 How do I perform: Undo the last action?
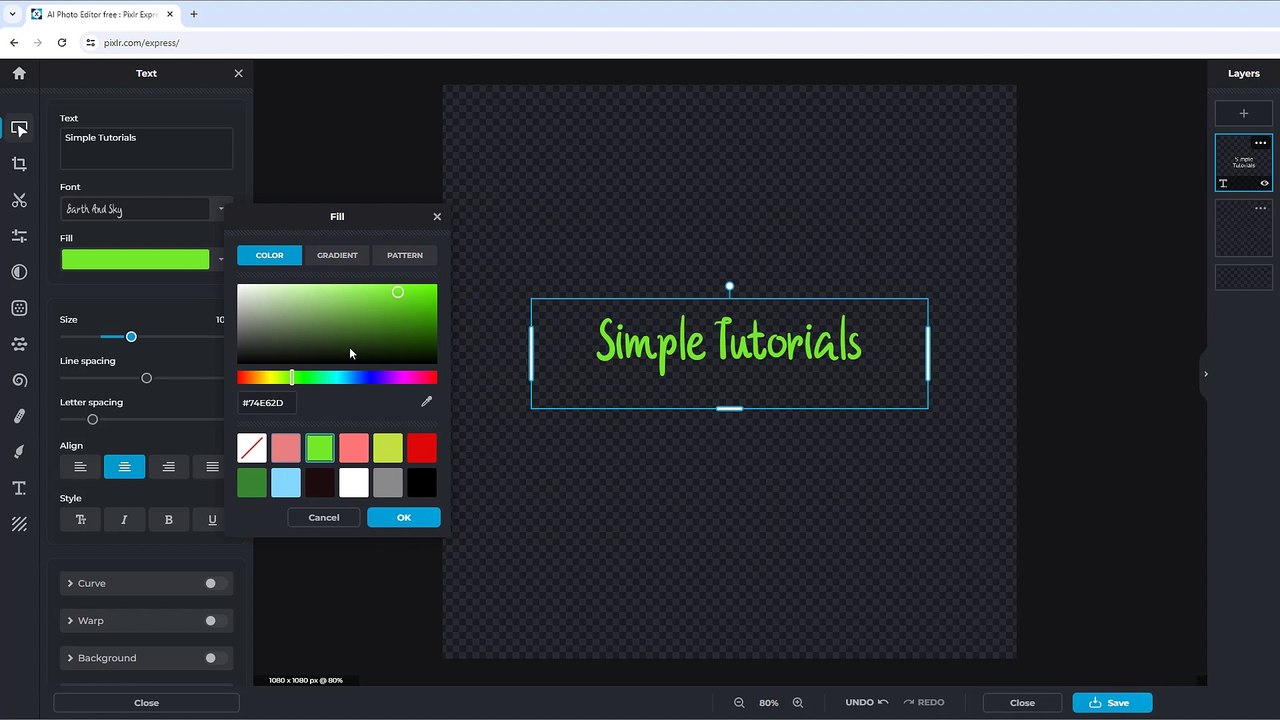[867, 703]
